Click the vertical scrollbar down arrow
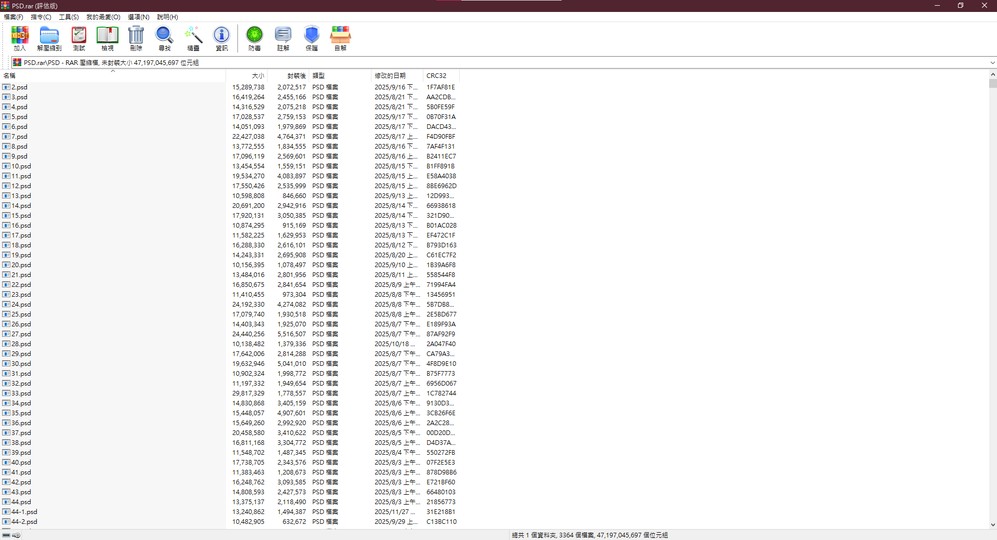This screenshot has width=997, height=540. (993, 525)
